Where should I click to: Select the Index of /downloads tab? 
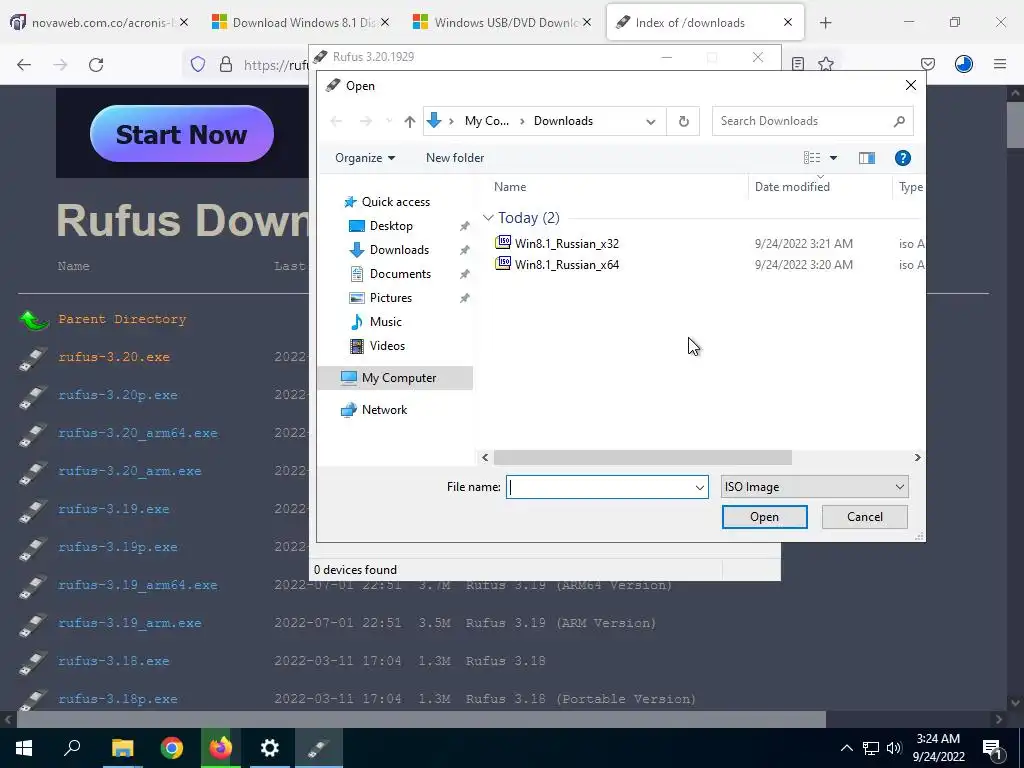click(x=705, y=23)
